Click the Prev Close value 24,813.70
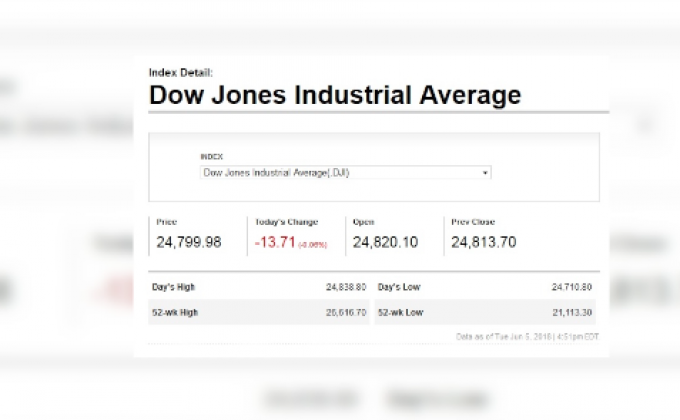 483,242
